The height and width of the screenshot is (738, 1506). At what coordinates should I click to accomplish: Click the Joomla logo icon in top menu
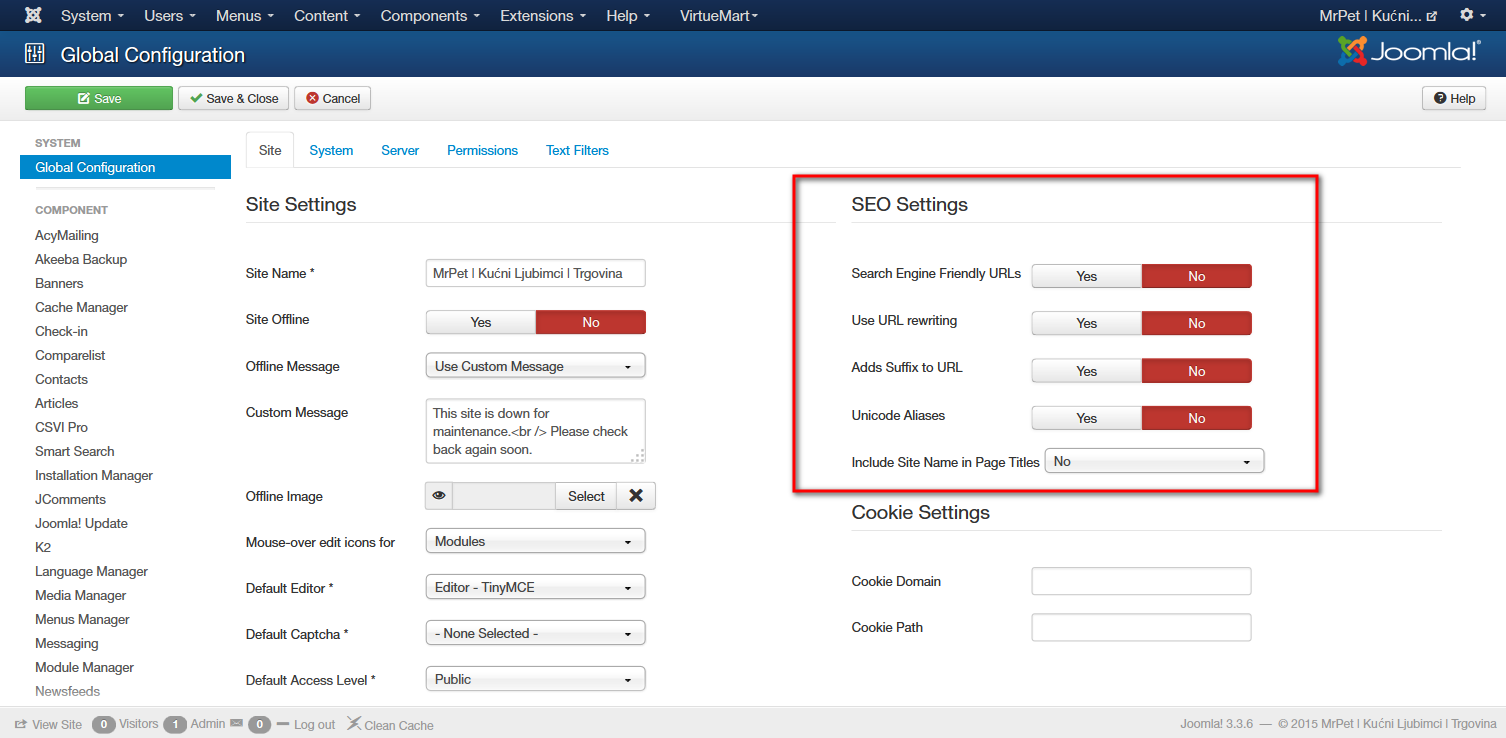tap(33, 16)
